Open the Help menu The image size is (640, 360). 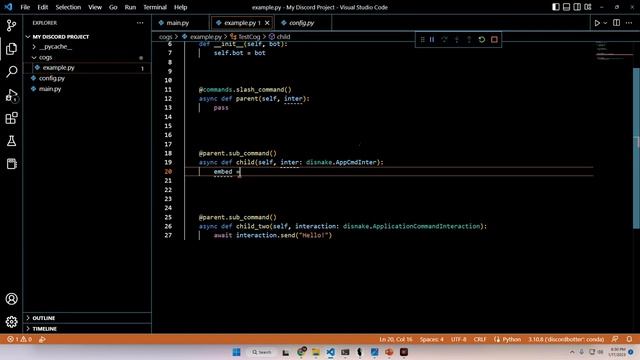180,7
